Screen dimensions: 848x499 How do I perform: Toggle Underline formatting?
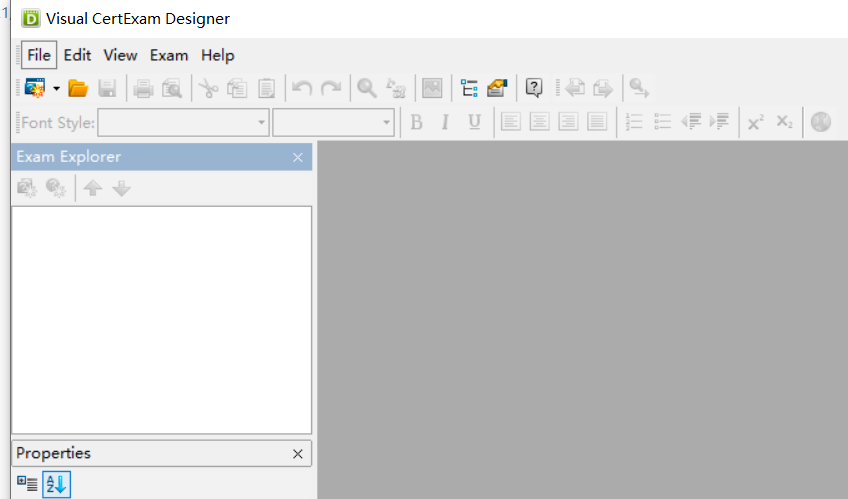[474, 122]
